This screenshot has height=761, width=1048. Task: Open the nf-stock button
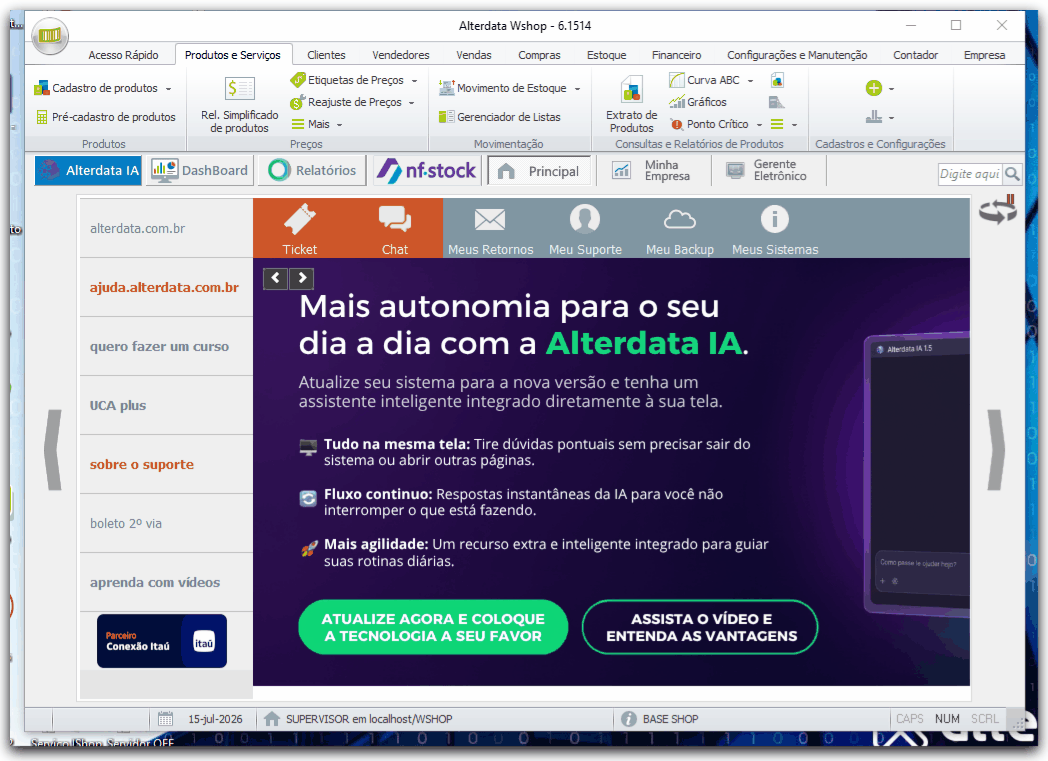(427, 170)
